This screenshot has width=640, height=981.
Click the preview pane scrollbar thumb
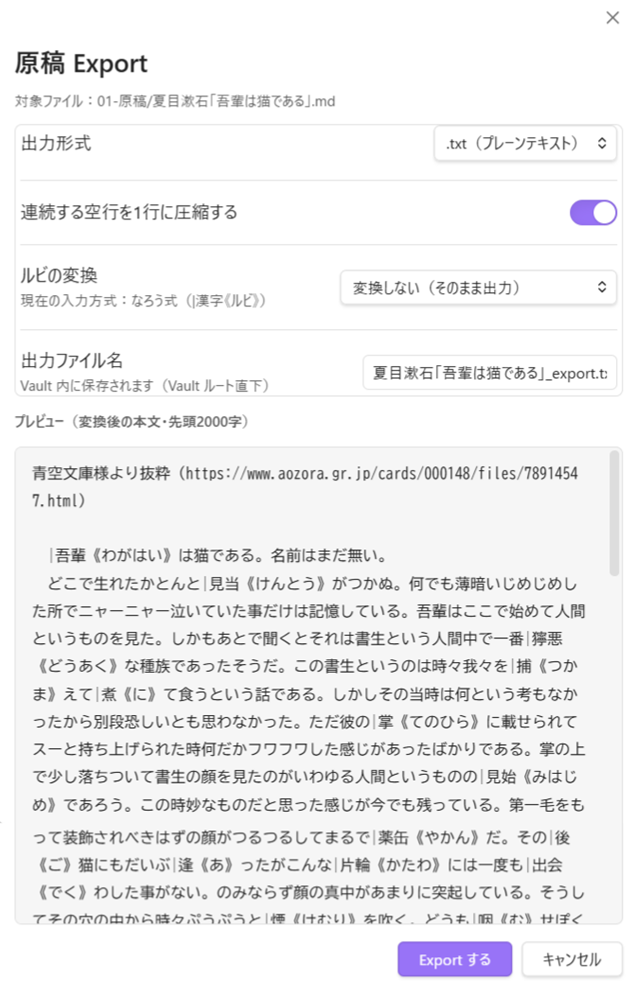[614, 513]
